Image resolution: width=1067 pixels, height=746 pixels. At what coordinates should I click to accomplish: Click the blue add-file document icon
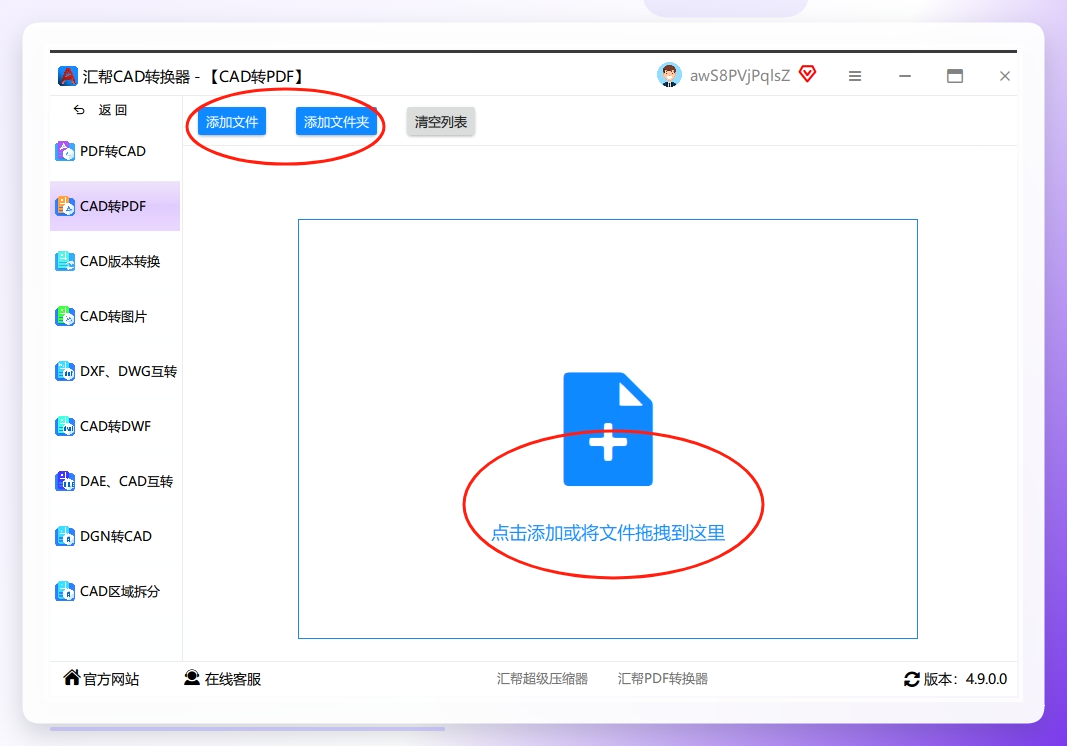[608, 429]
